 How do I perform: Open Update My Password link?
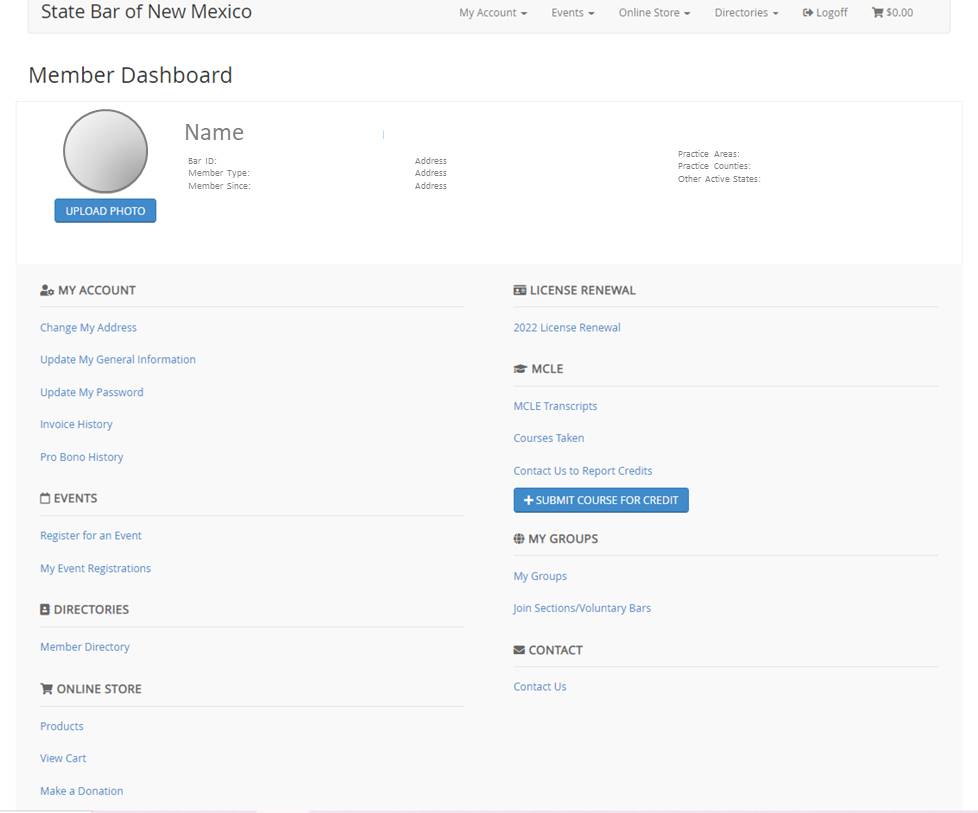pos(92,392)
